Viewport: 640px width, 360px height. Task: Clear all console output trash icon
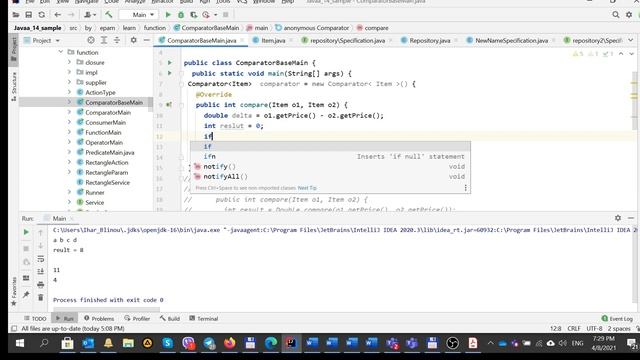pyautogui.click(x=40, y=298)
